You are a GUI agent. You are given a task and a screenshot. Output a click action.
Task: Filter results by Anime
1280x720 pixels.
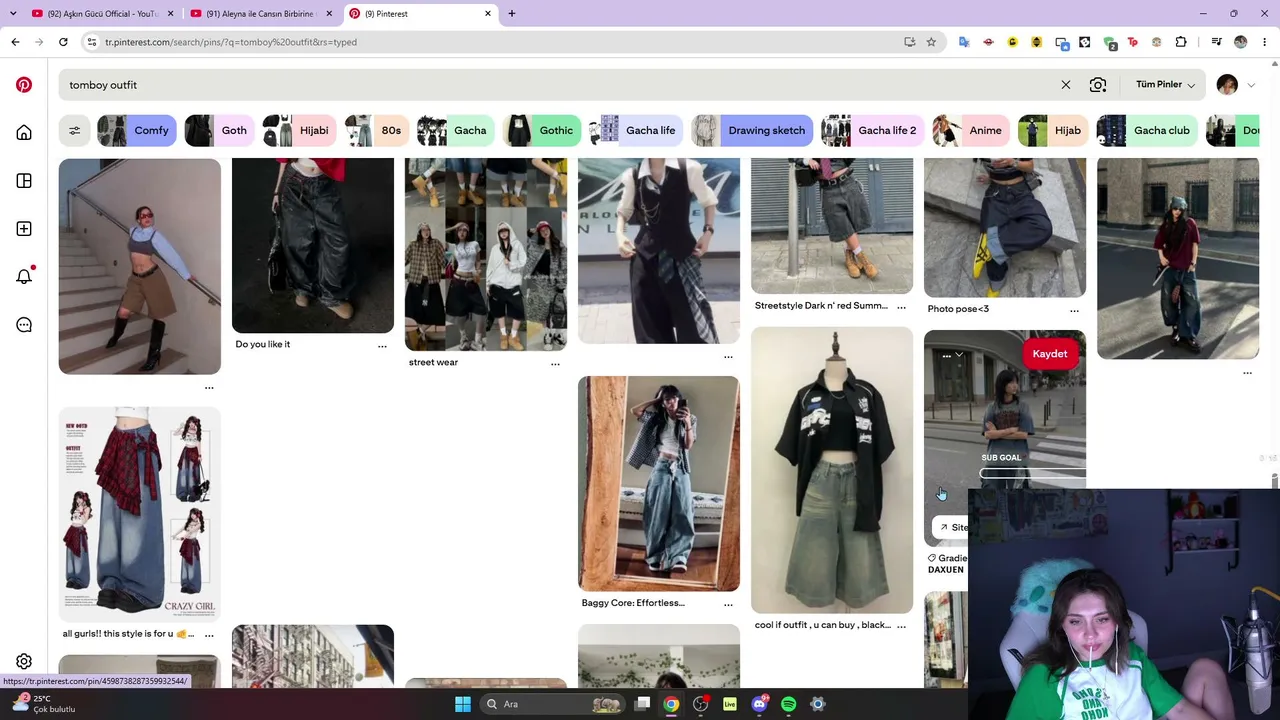coord(971,130)
